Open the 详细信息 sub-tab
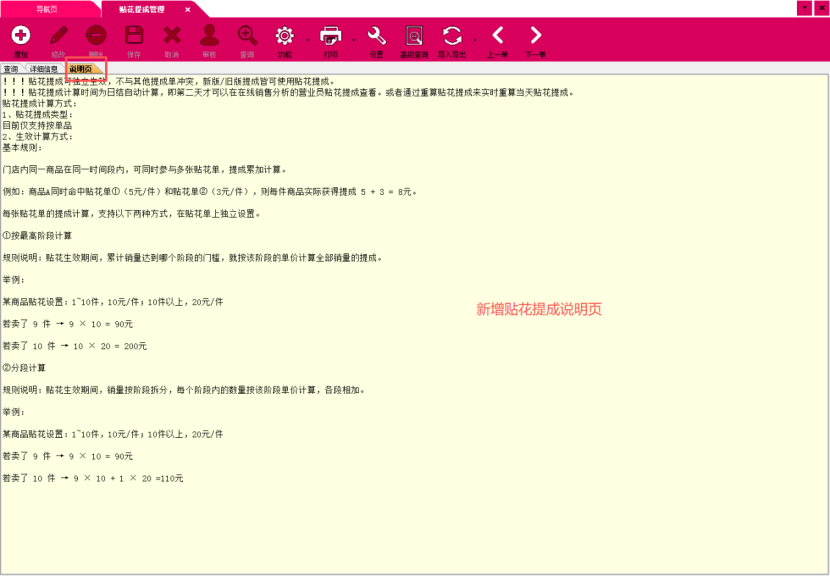The height and width of the screenshot is (576, 830). [x=44, y=69]
